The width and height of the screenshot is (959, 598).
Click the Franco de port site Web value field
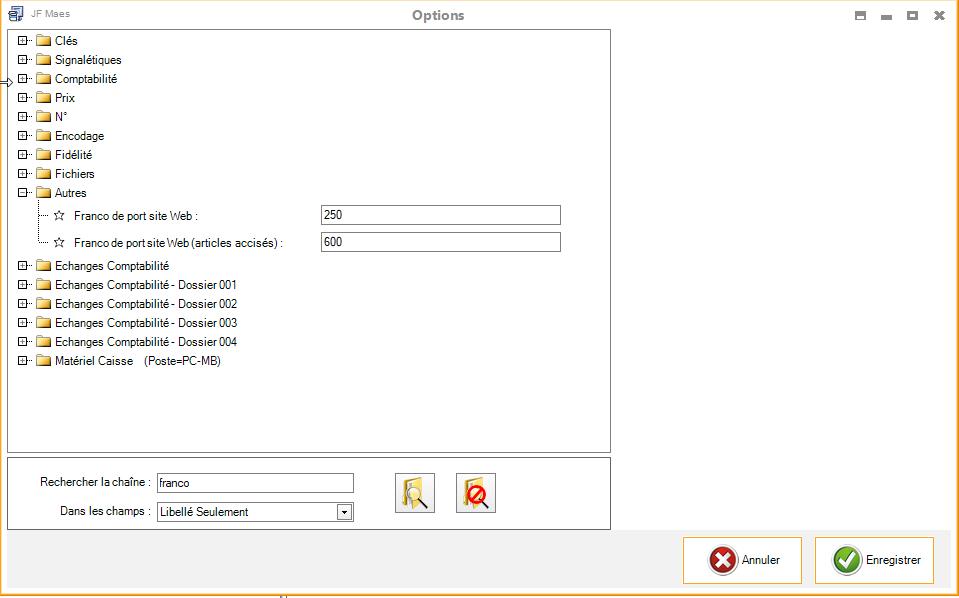(x=440, y=215)
